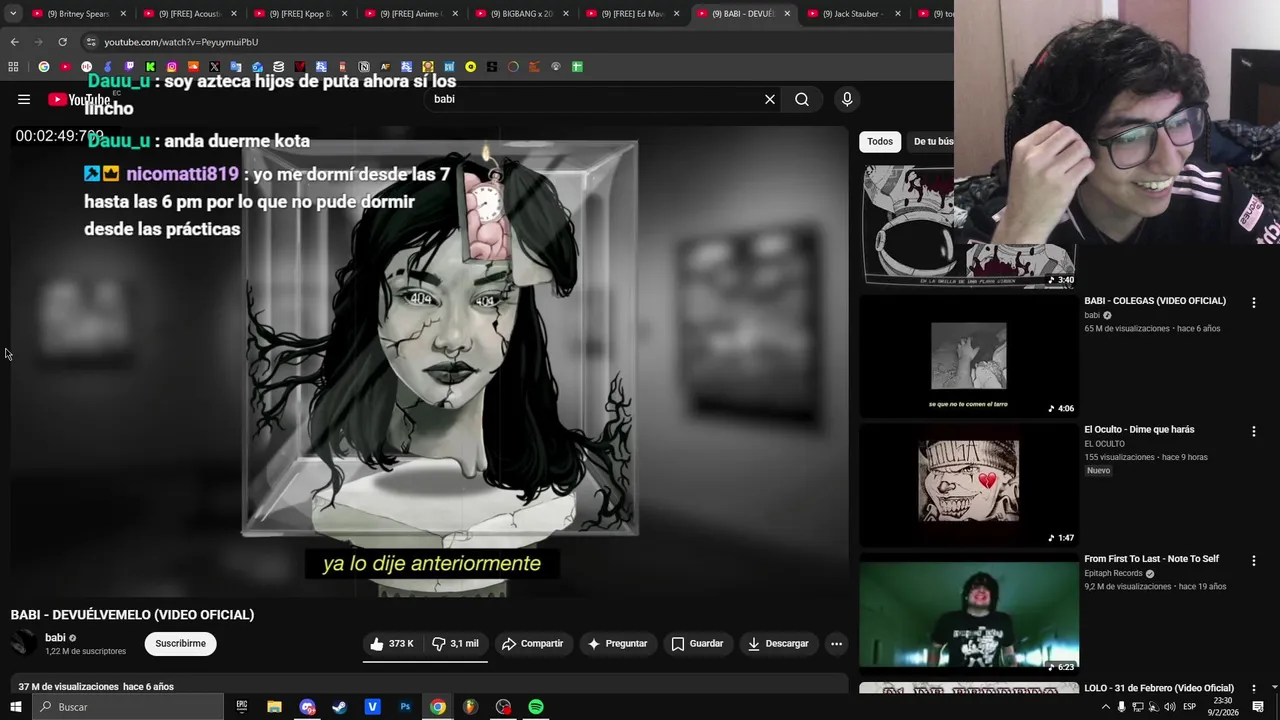The image size is (1280, 720).
Task: Open the babi channel avatar
Action: click(24, 644)
